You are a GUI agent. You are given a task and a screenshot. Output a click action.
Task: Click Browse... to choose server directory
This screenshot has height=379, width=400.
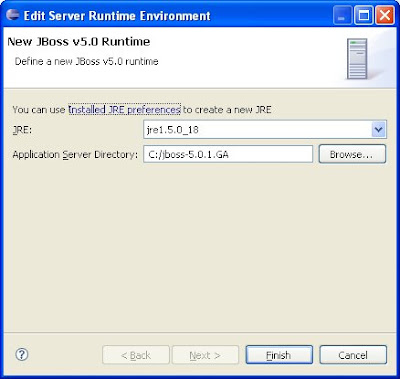point(352,154)
